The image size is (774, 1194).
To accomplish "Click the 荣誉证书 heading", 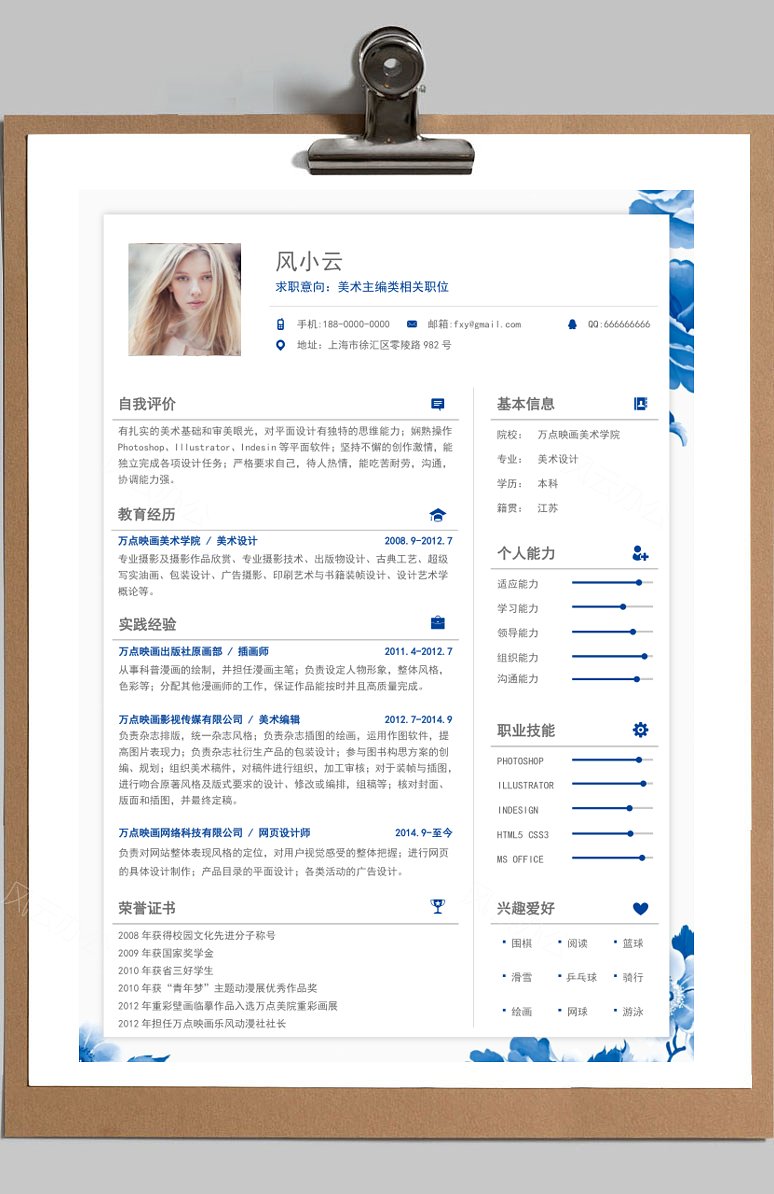I will (146, 908).
